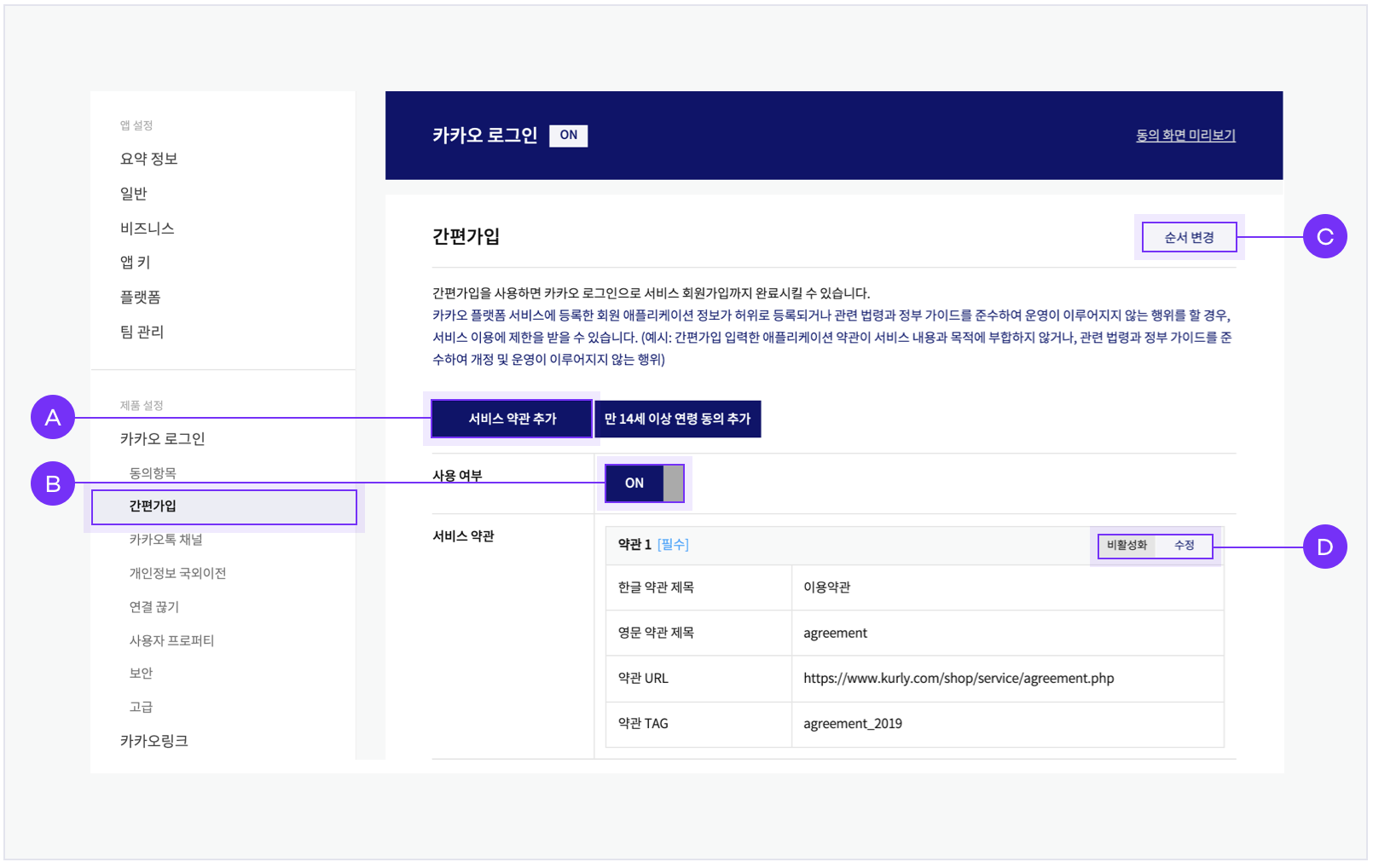Click 수정 to edit 약관 1
This screenshot has width=1373, height=868.
(1185, 546)
